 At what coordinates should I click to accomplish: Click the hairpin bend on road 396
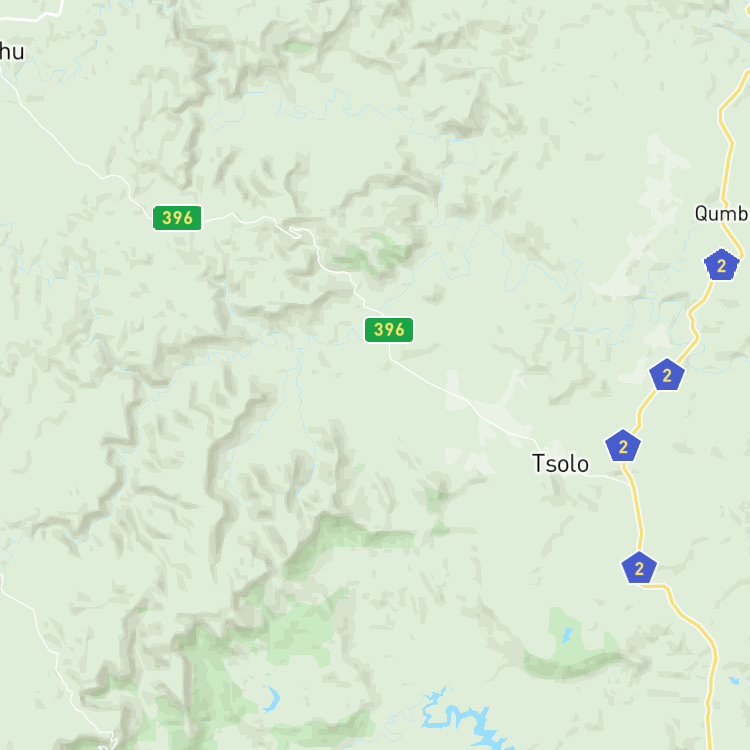[x=296, y=232]
